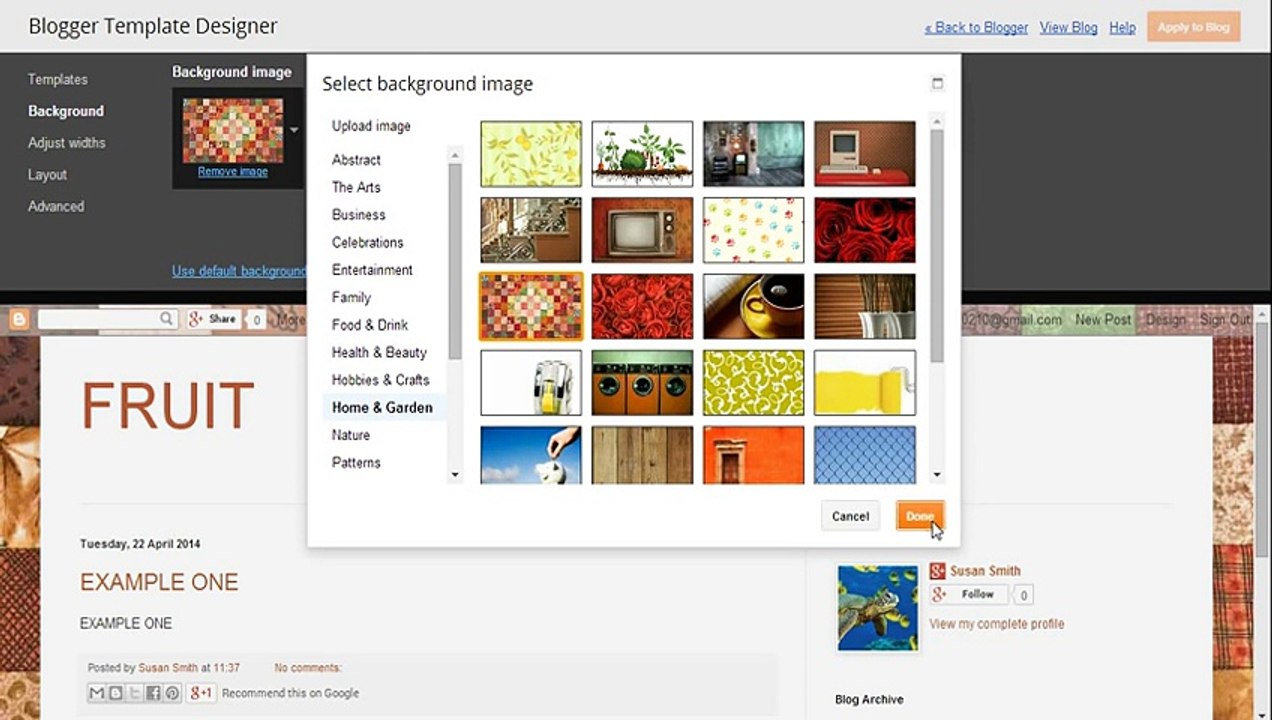1272x720 pixels.
Task: Click the blog navbar search field
Action: [x=98, y=319]
